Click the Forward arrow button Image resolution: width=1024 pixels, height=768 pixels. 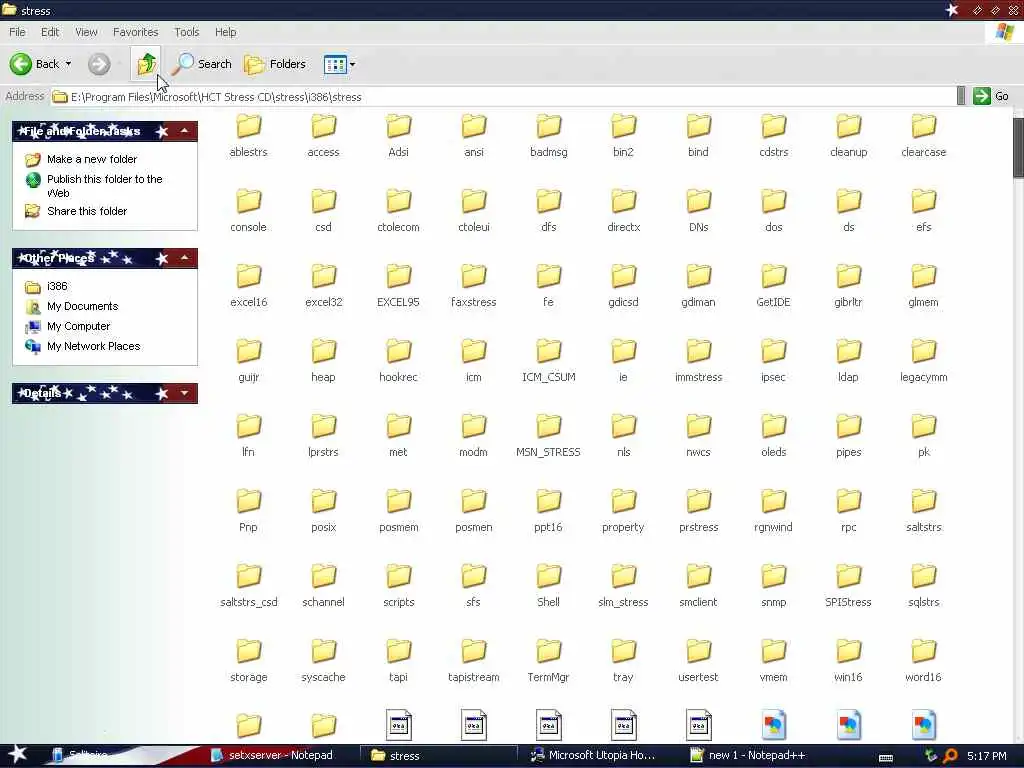[99, 64]
